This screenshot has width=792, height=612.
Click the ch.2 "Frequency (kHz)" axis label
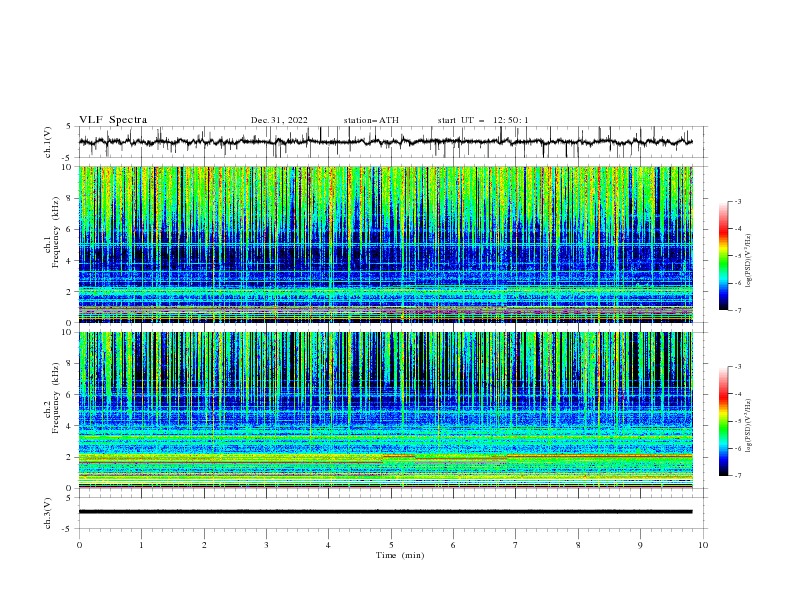(56, 398)
